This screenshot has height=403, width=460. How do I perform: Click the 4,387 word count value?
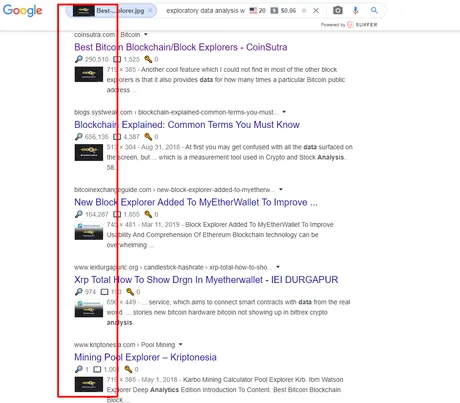click(x=131, y=137)
